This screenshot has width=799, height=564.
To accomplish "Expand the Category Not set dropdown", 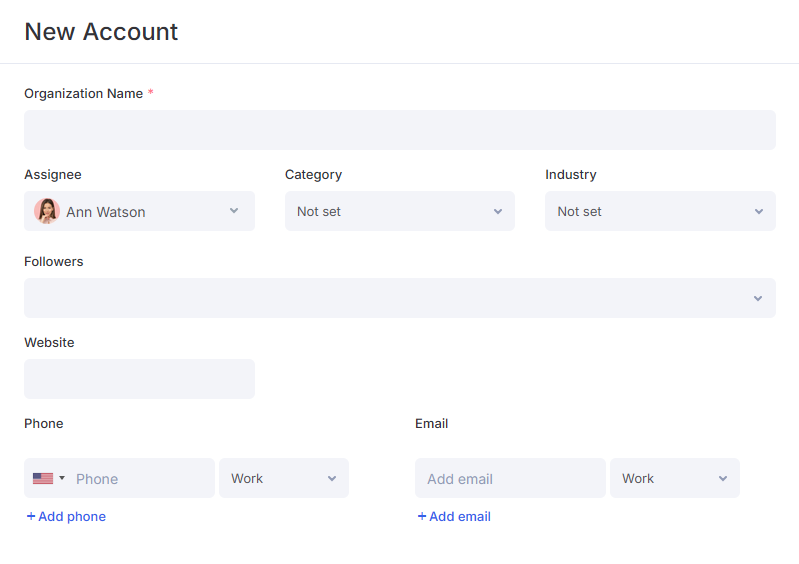I will (x=400, y=211).
